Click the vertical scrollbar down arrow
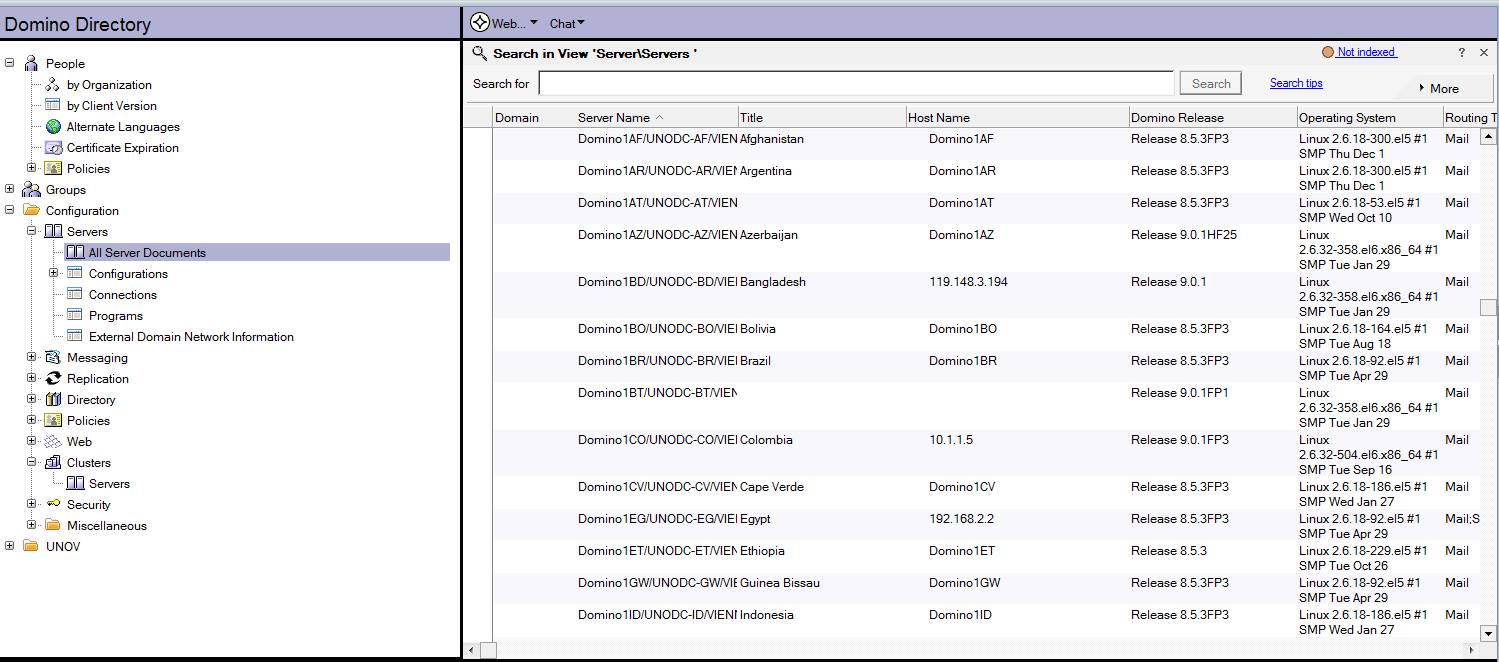The image size is (1499, 662). [x=1488, y=633]
